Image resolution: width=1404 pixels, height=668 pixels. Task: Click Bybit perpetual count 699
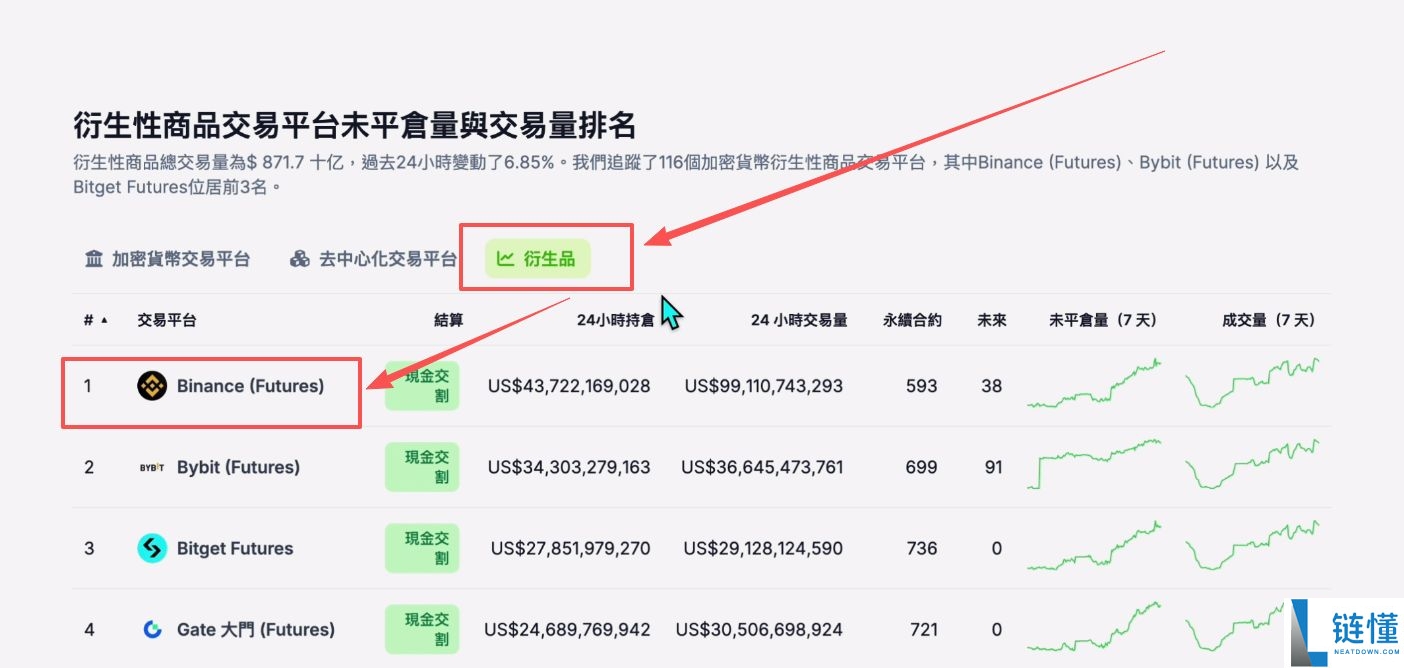[921, 467]
